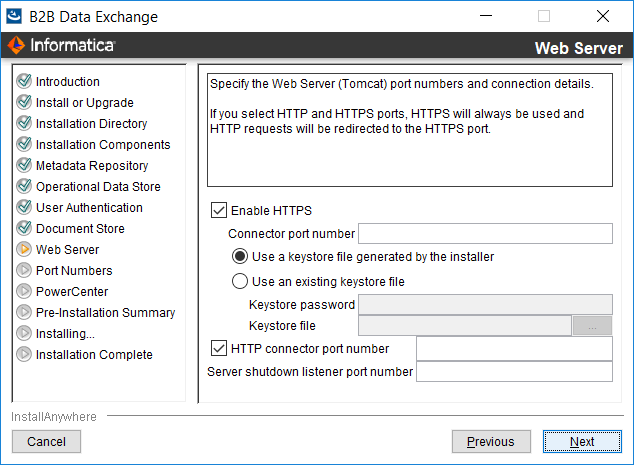Click the Server shutdown listener port field
Viewport: 634px width, 465px height.
(514, 372)
